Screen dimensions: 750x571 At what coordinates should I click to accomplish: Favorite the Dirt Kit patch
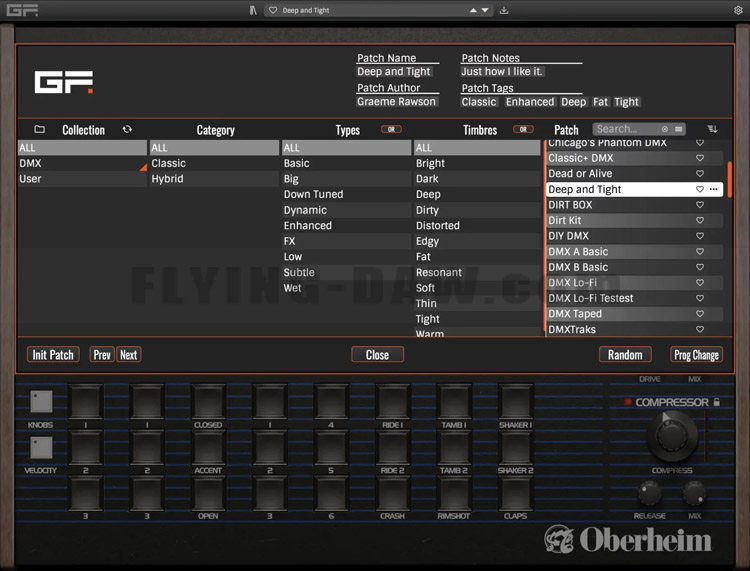(700, 220)
